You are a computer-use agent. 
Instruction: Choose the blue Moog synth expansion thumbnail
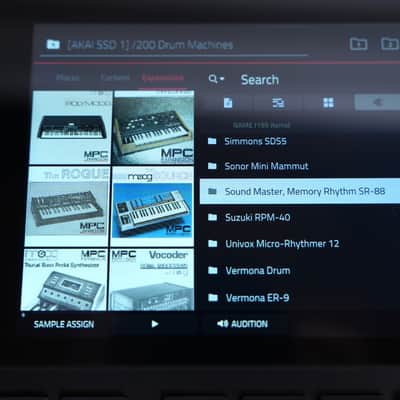coord(152,206)
